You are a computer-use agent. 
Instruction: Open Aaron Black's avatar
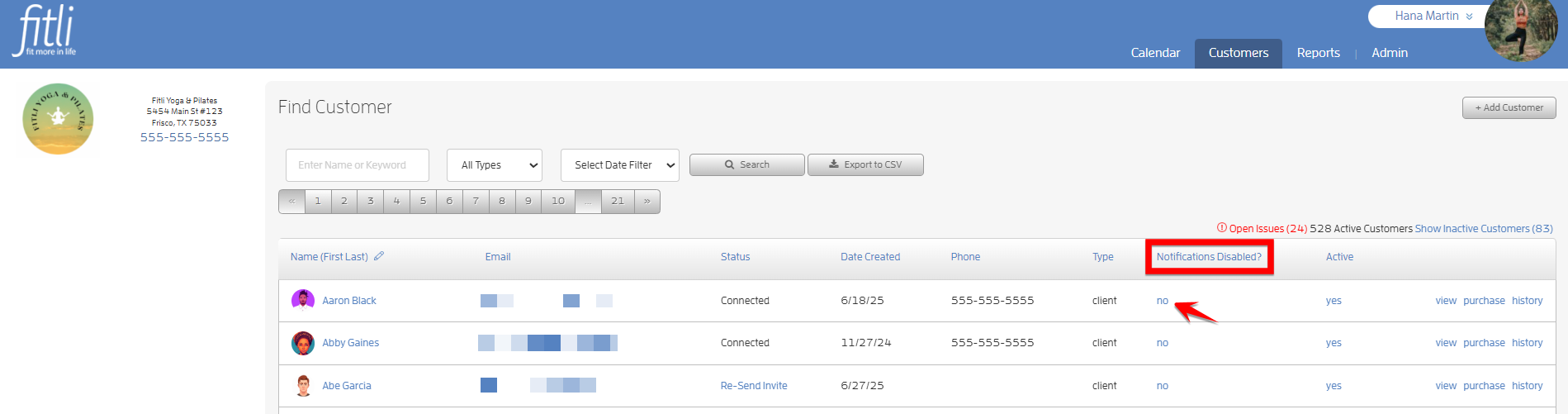click(x=303, y=300)
